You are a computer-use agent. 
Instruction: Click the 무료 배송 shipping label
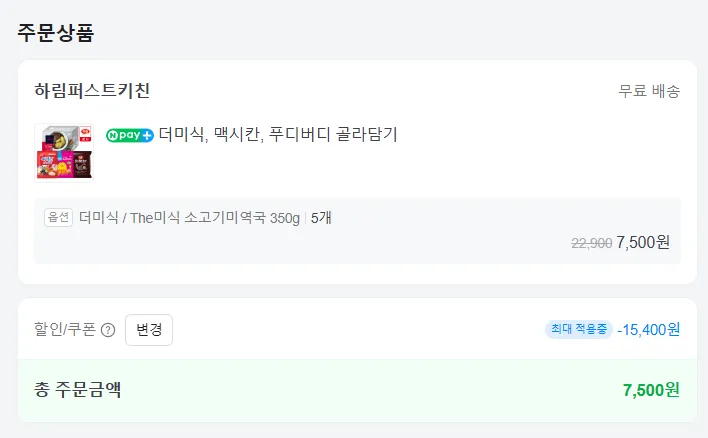click(x=649, y=91)
